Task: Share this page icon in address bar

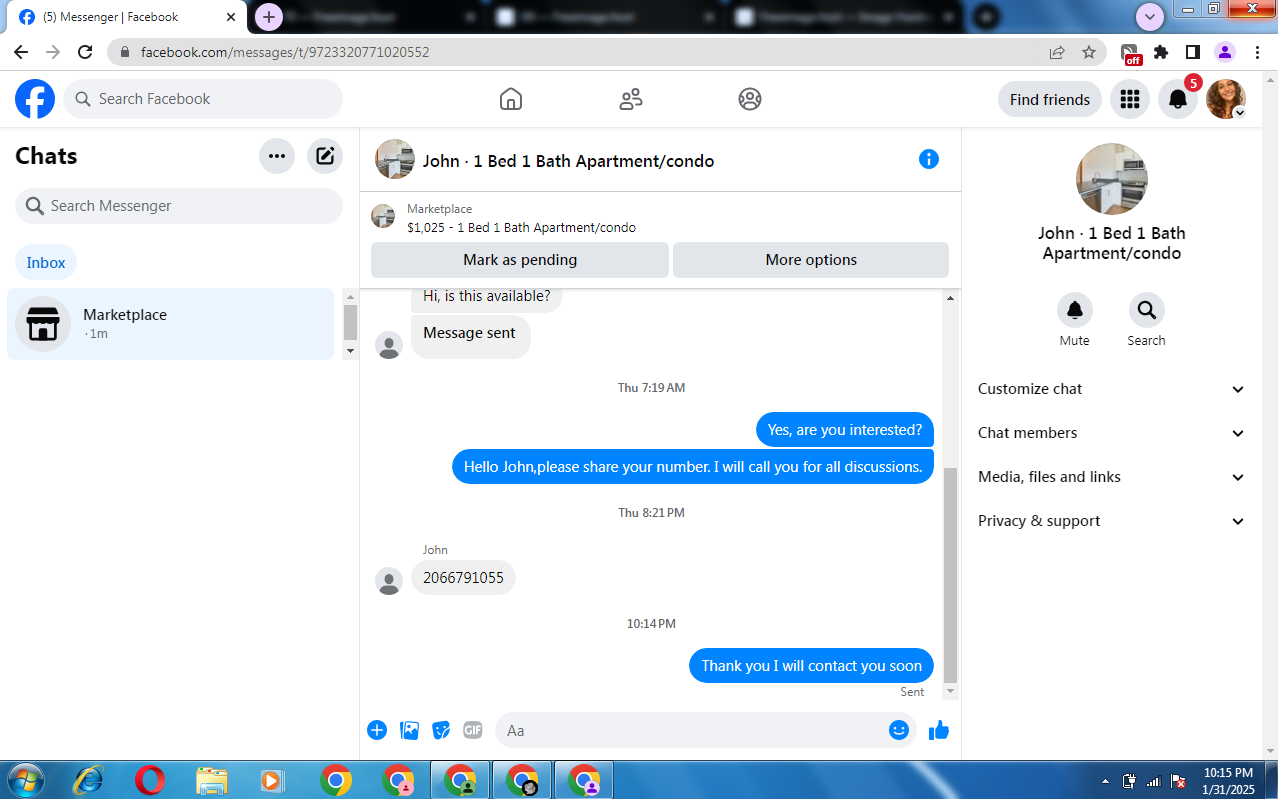Action: pos(1057,52)
